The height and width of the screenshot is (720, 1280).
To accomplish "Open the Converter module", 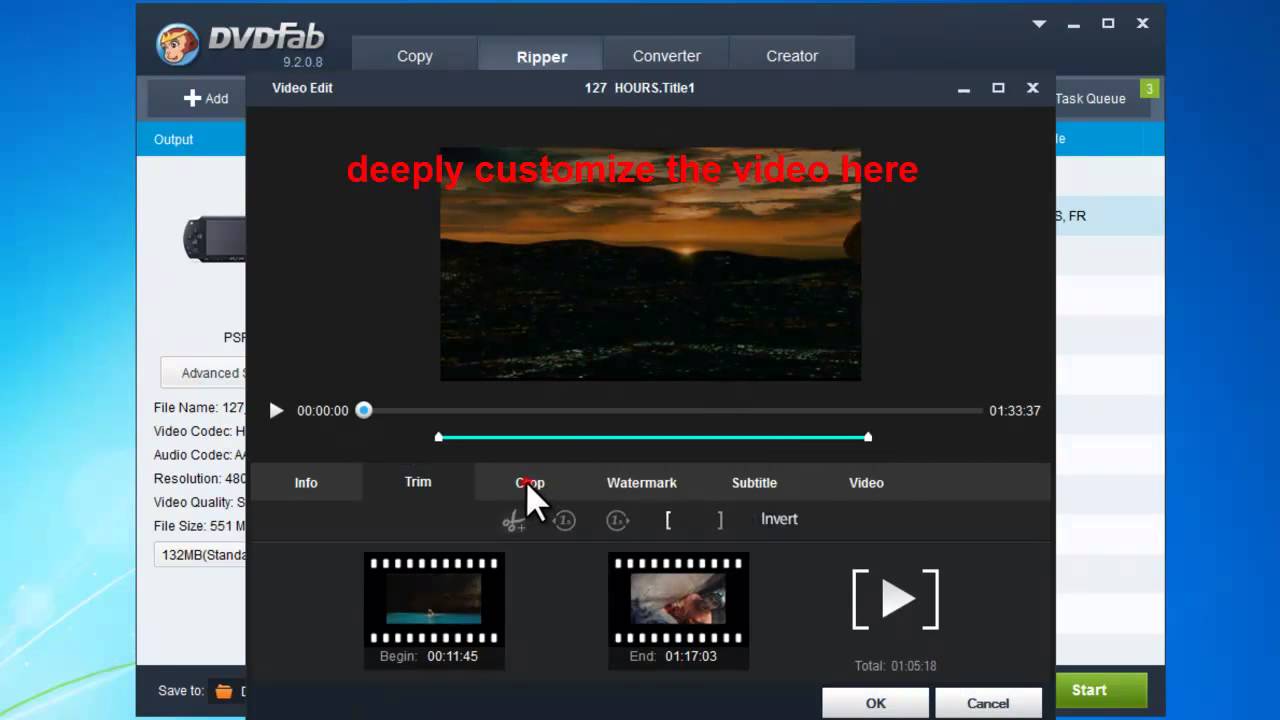I will [x=667, y=56].
